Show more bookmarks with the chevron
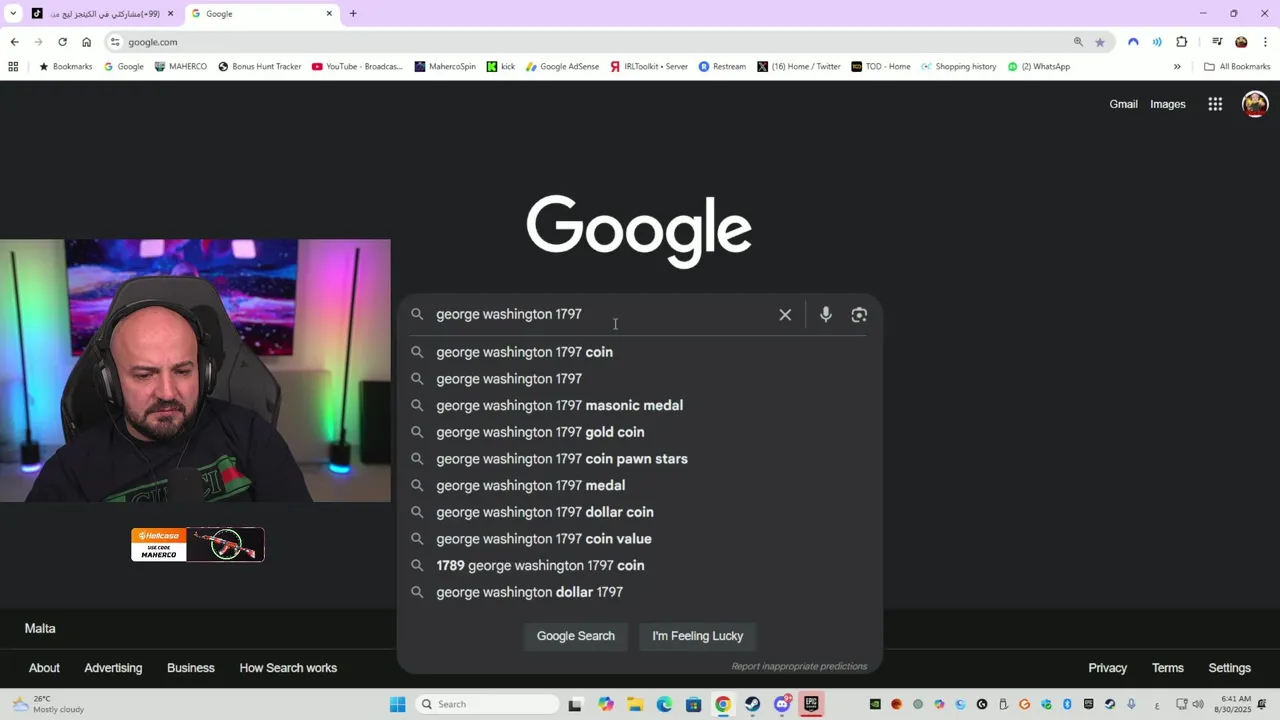Viewport: 1280px width, 720px height. [1177, 67]
